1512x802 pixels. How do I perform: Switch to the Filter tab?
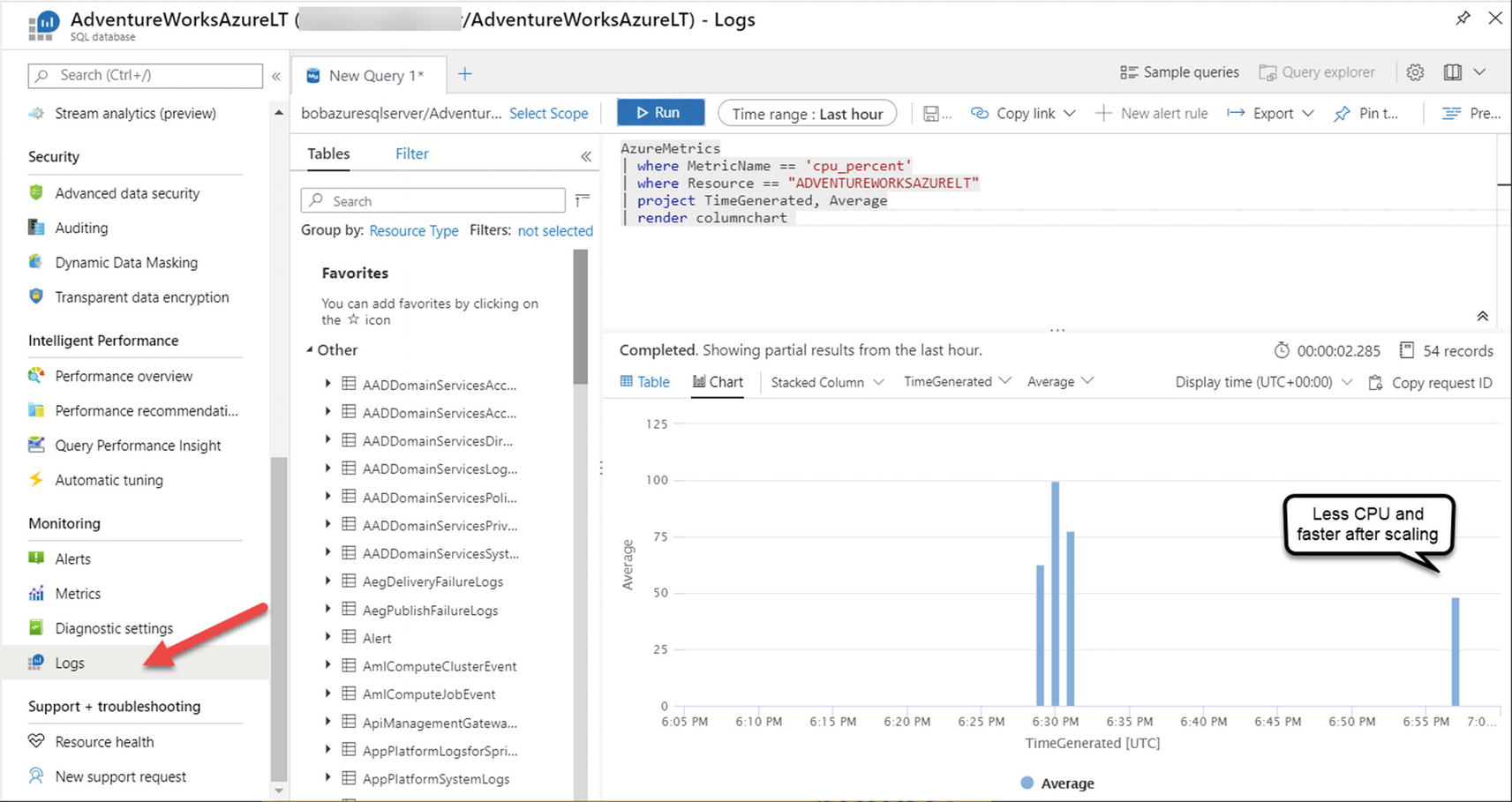pos(411,154)
